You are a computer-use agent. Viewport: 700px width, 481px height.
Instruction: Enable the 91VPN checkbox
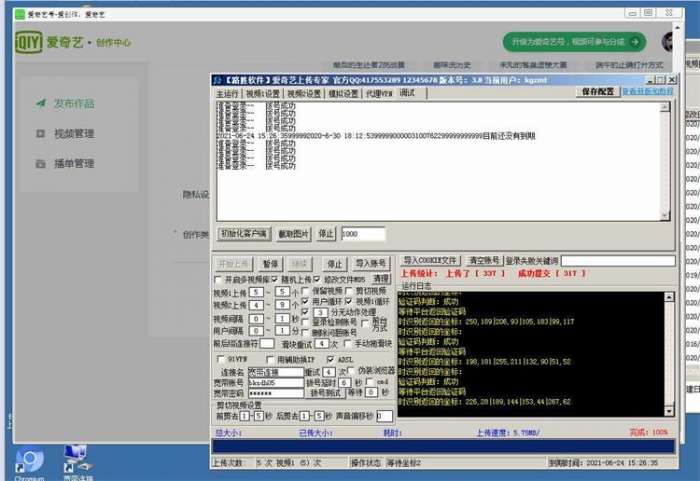(221, 359)
